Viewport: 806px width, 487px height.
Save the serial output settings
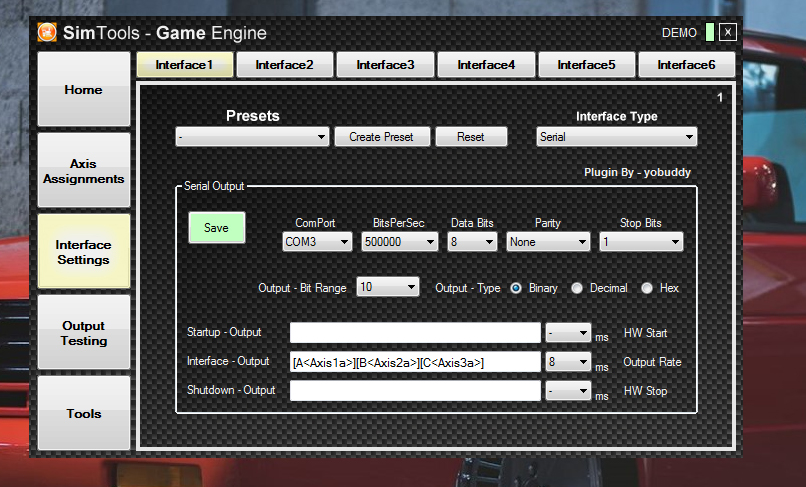(216, 227)
